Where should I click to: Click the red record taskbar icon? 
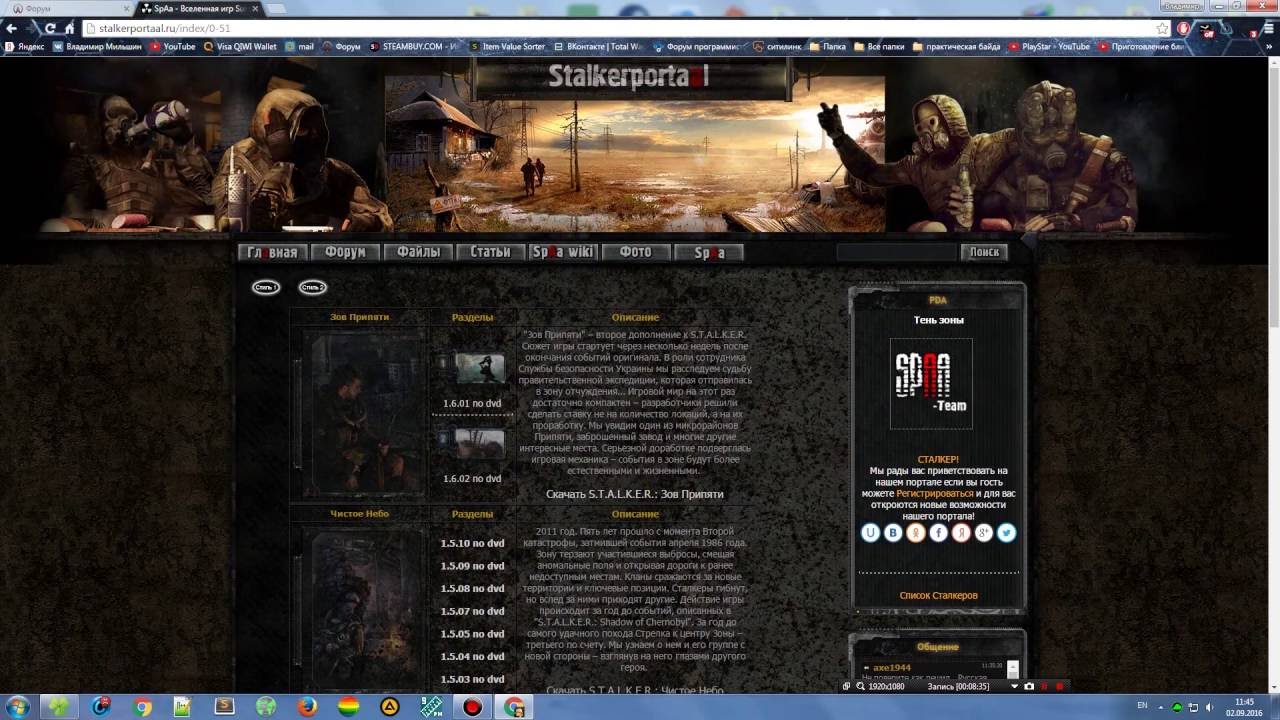[473, 707]
